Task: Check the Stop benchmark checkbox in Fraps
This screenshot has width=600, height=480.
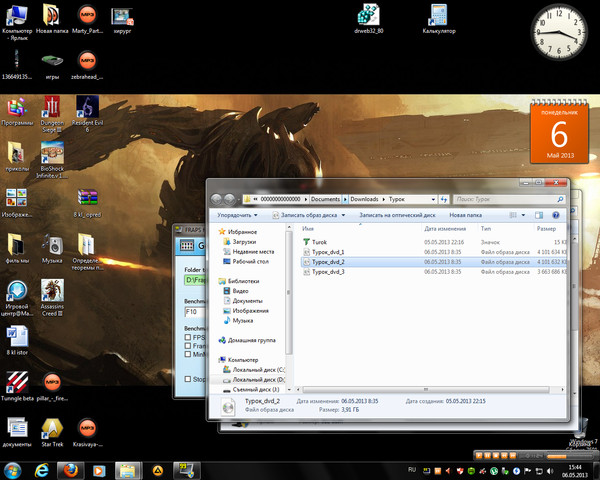Action: [x=188, y=379]
